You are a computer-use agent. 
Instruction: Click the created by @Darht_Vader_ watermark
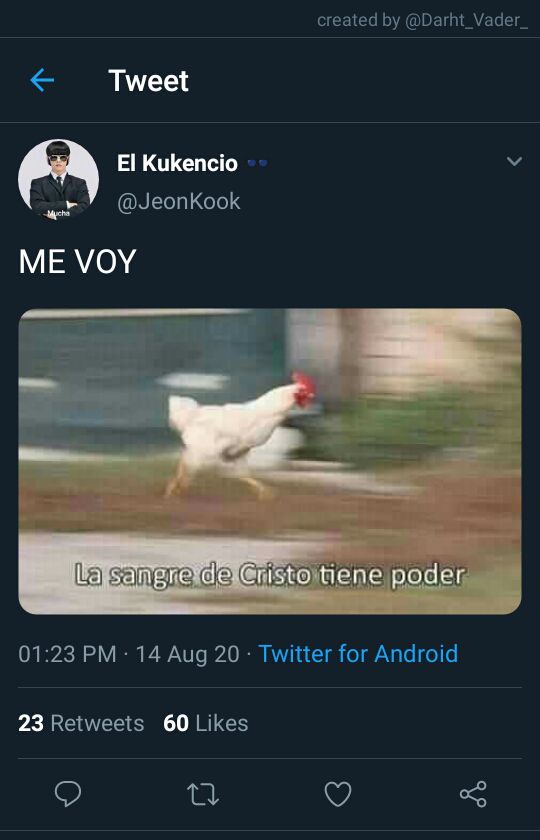coord(422,20)
